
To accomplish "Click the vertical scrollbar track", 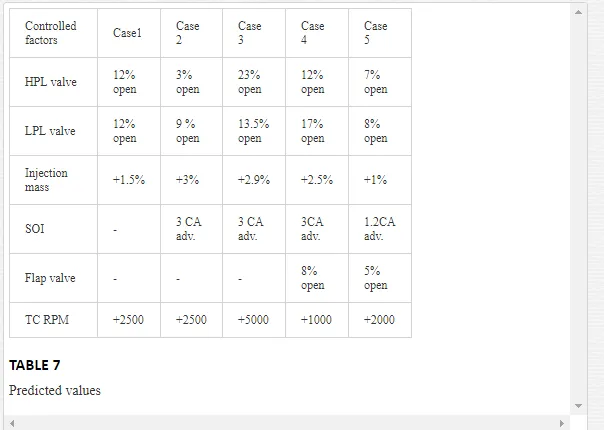I will [578, 209].
